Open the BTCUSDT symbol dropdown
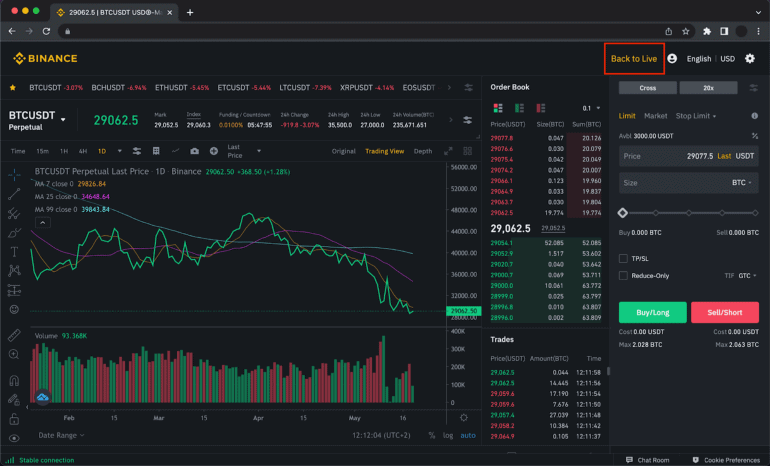 point(63,119)
